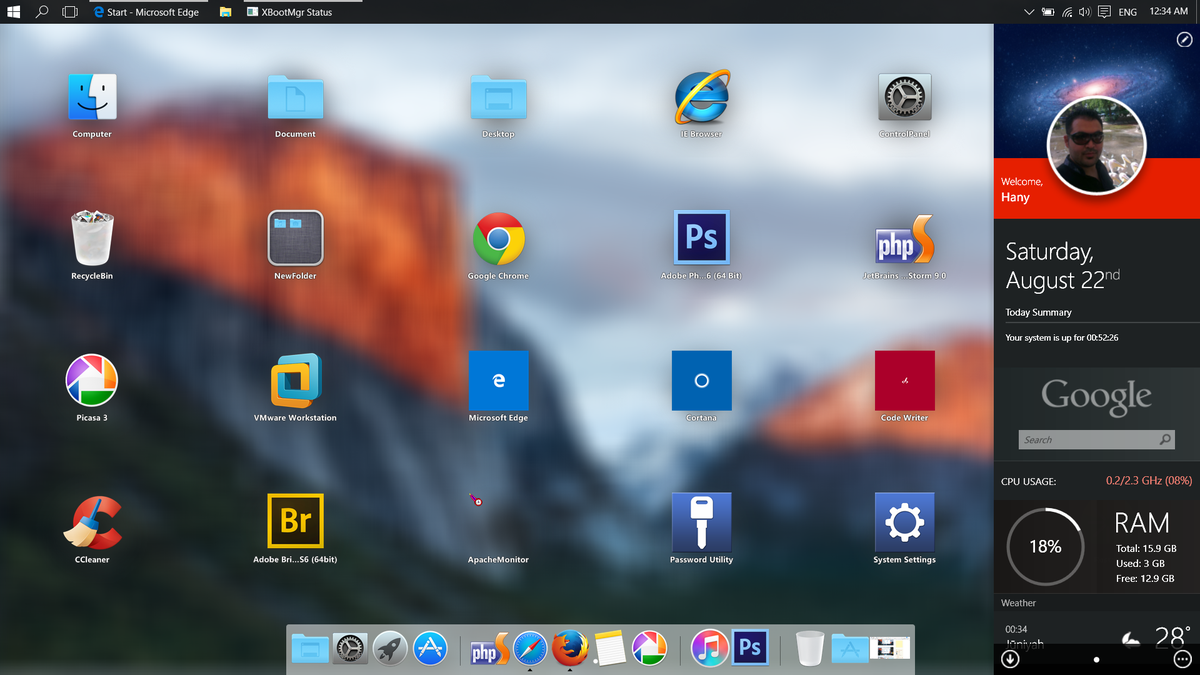The image size is (1200, 675).
Task: Open the App Store icon in the dock
Action: [x=430, y=649]
